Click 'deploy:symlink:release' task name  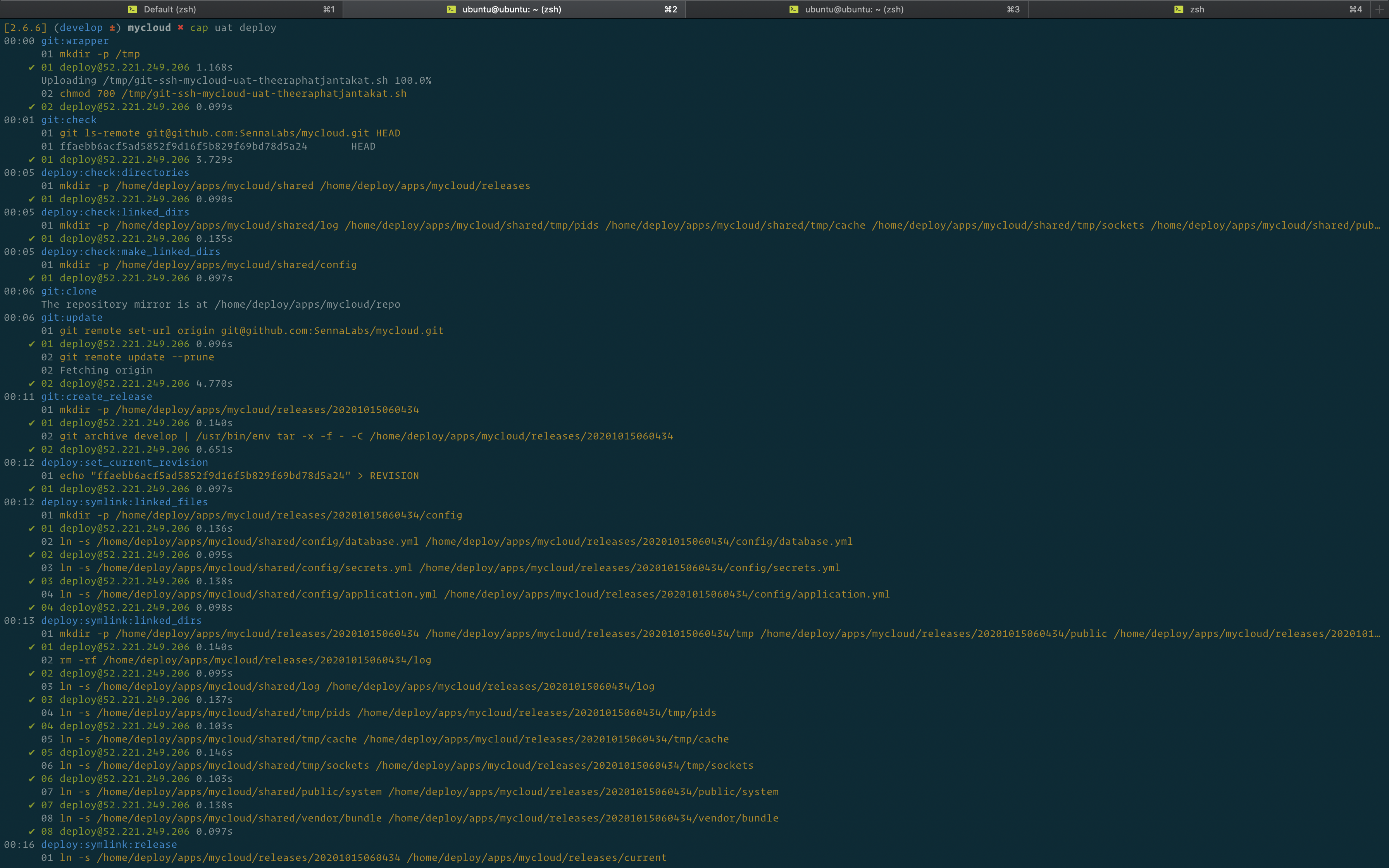tap(109, 844)
